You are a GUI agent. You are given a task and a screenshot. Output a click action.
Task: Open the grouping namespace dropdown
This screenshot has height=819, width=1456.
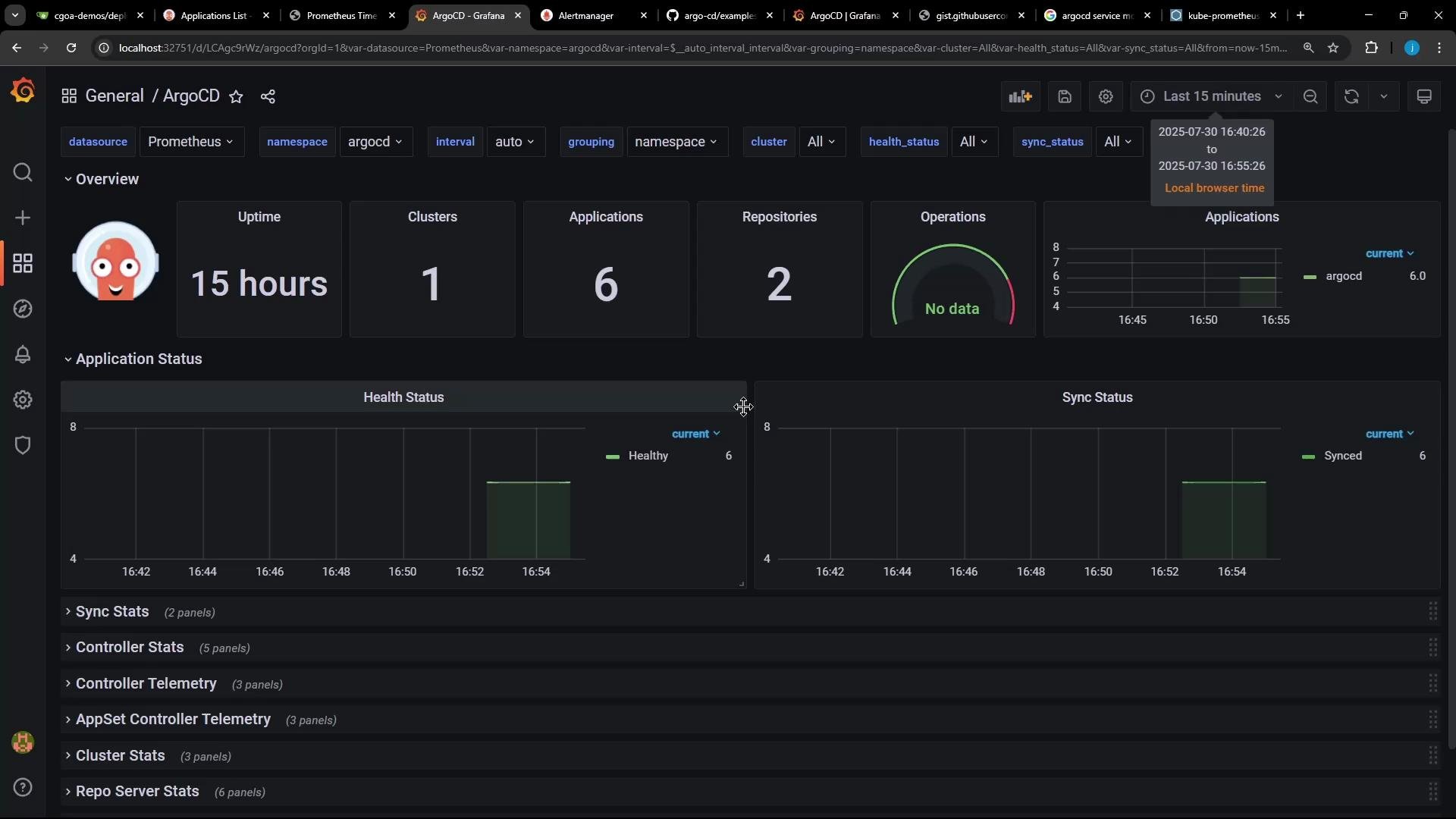point(677,142)
